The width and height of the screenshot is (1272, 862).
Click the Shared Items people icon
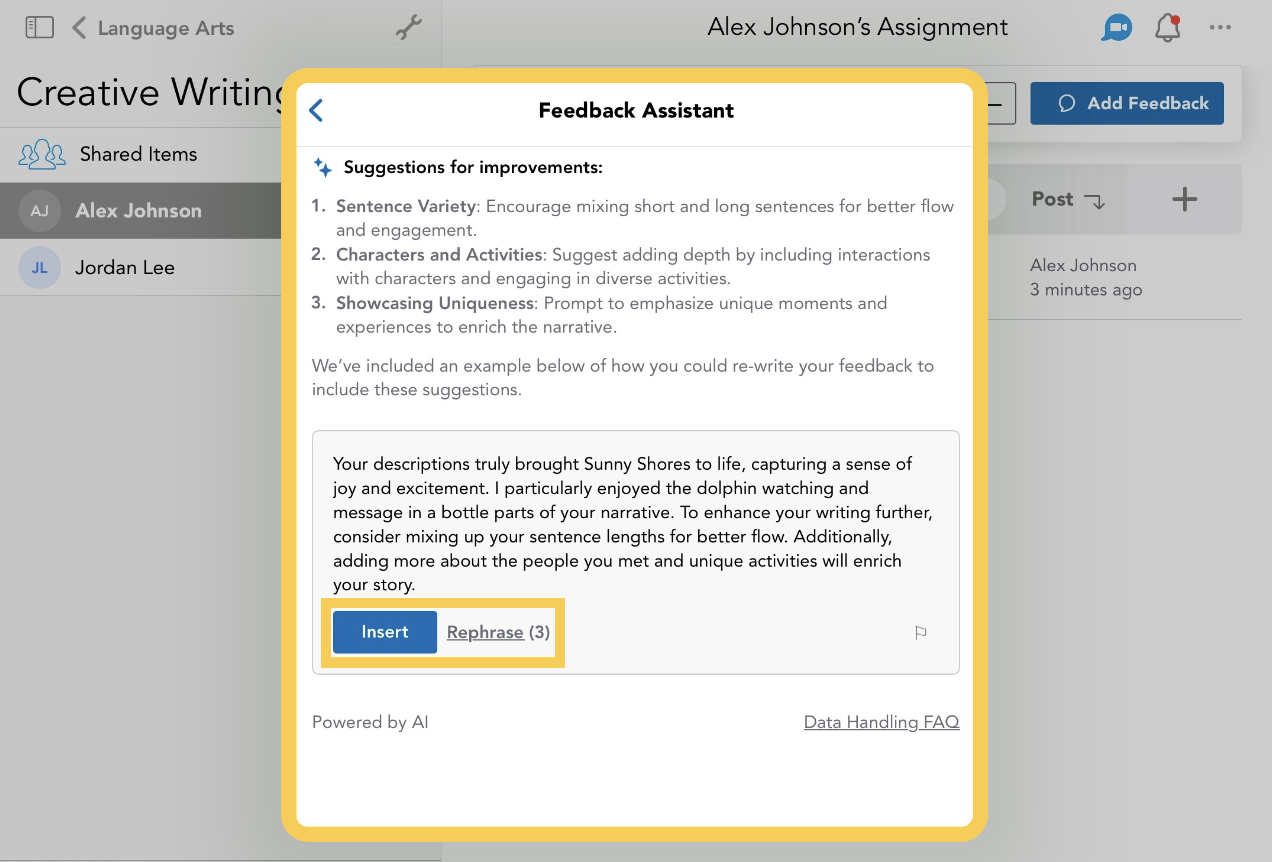point(42,154)
